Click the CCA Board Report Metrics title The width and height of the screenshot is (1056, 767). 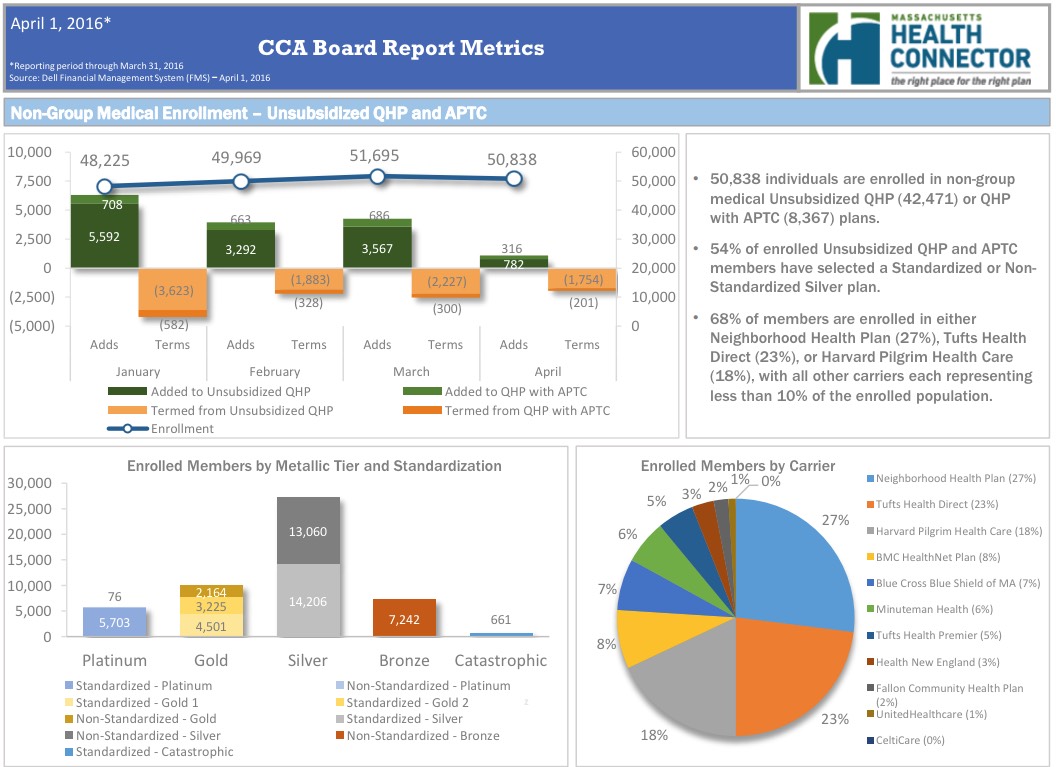tap(401, 48)
